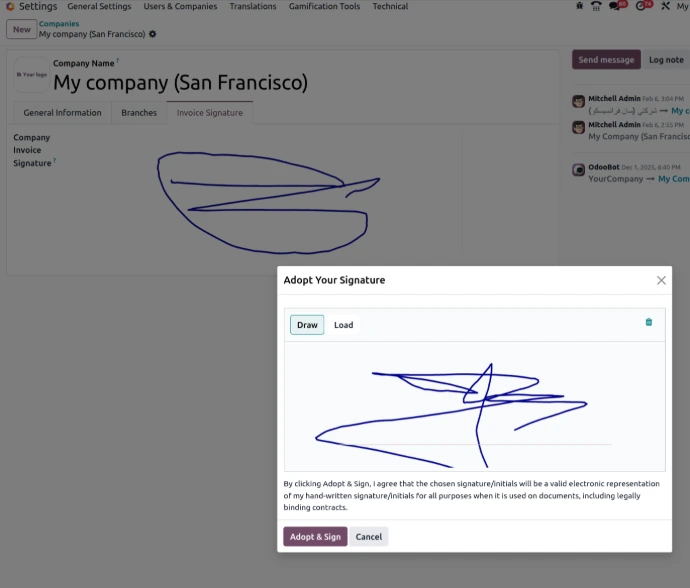Open the VoIP phone icon
The height and width of the screenshot is (588, 690).
[596, 6]
